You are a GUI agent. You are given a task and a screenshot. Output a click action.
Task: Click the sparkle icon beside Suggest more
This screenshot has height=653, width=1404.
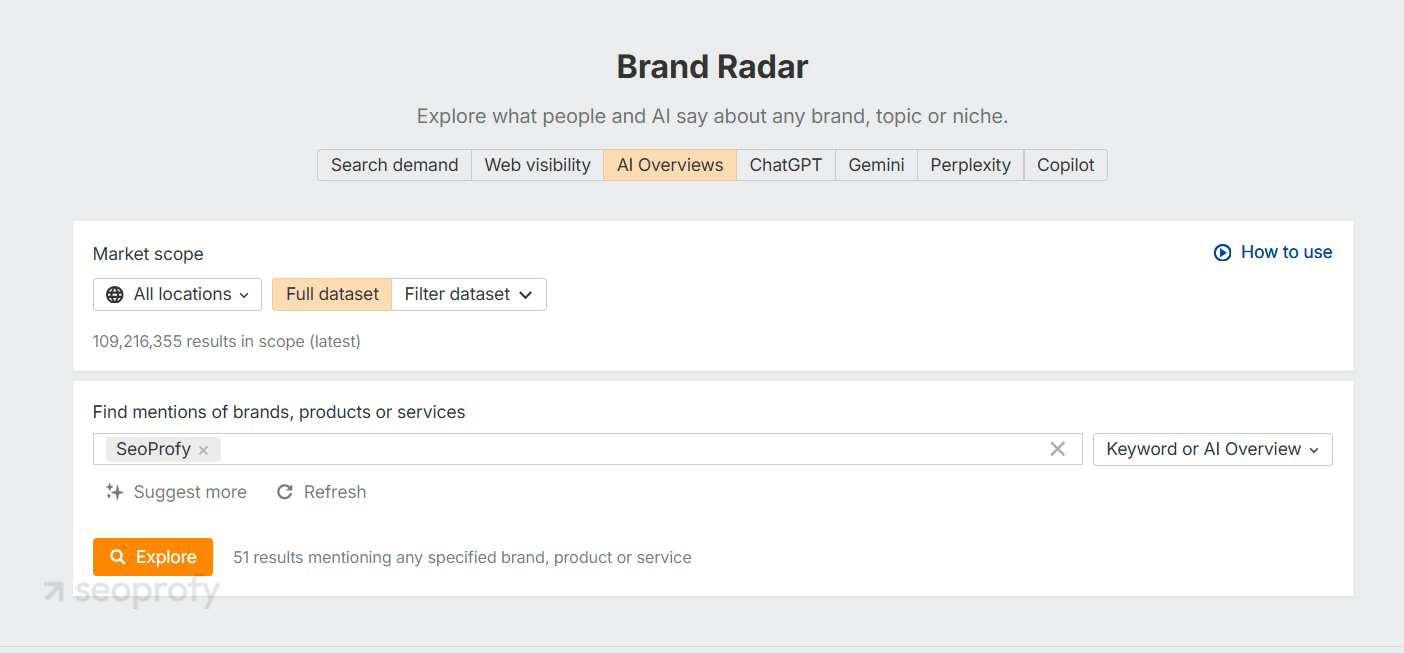click(x=115, y=492)
